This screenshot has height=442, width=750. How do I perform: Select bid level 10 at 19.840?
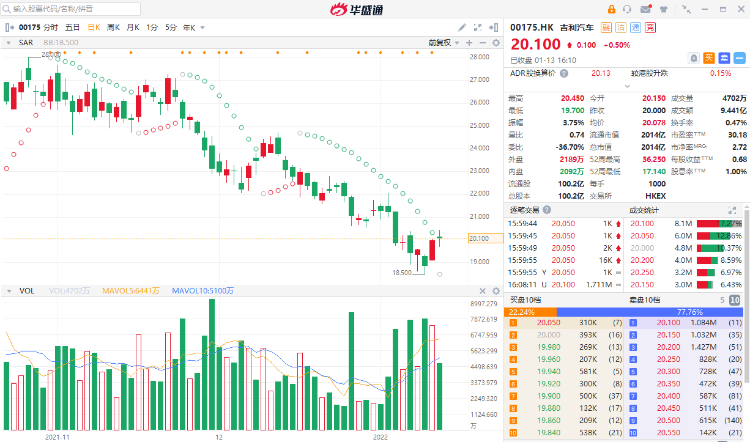coord(564,432)
